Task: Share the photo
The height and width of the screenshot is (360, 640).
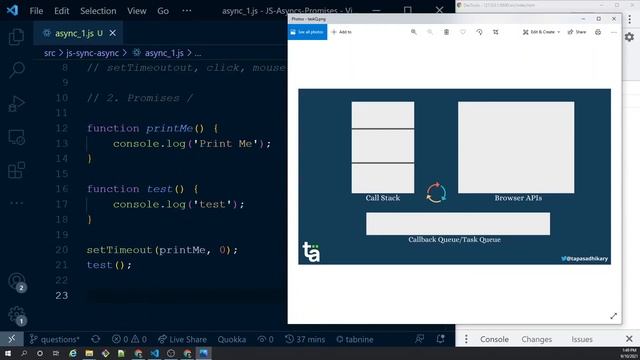Action: pos(577,32)
